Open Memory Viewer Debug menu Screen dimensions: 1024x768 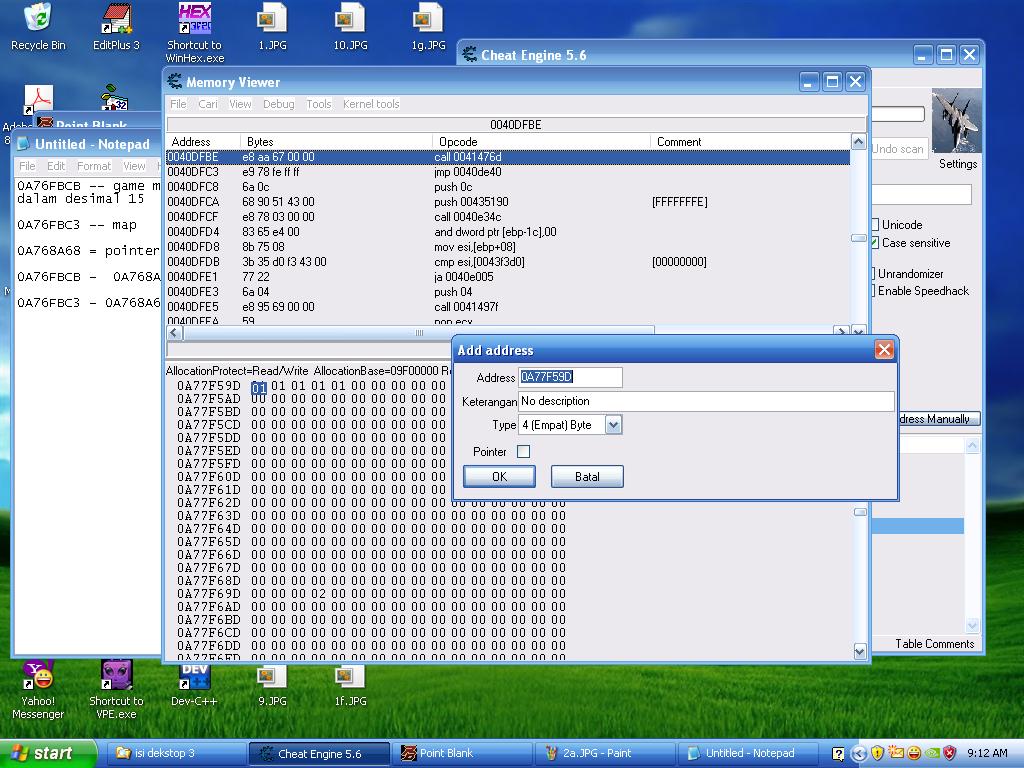[278, 104]
